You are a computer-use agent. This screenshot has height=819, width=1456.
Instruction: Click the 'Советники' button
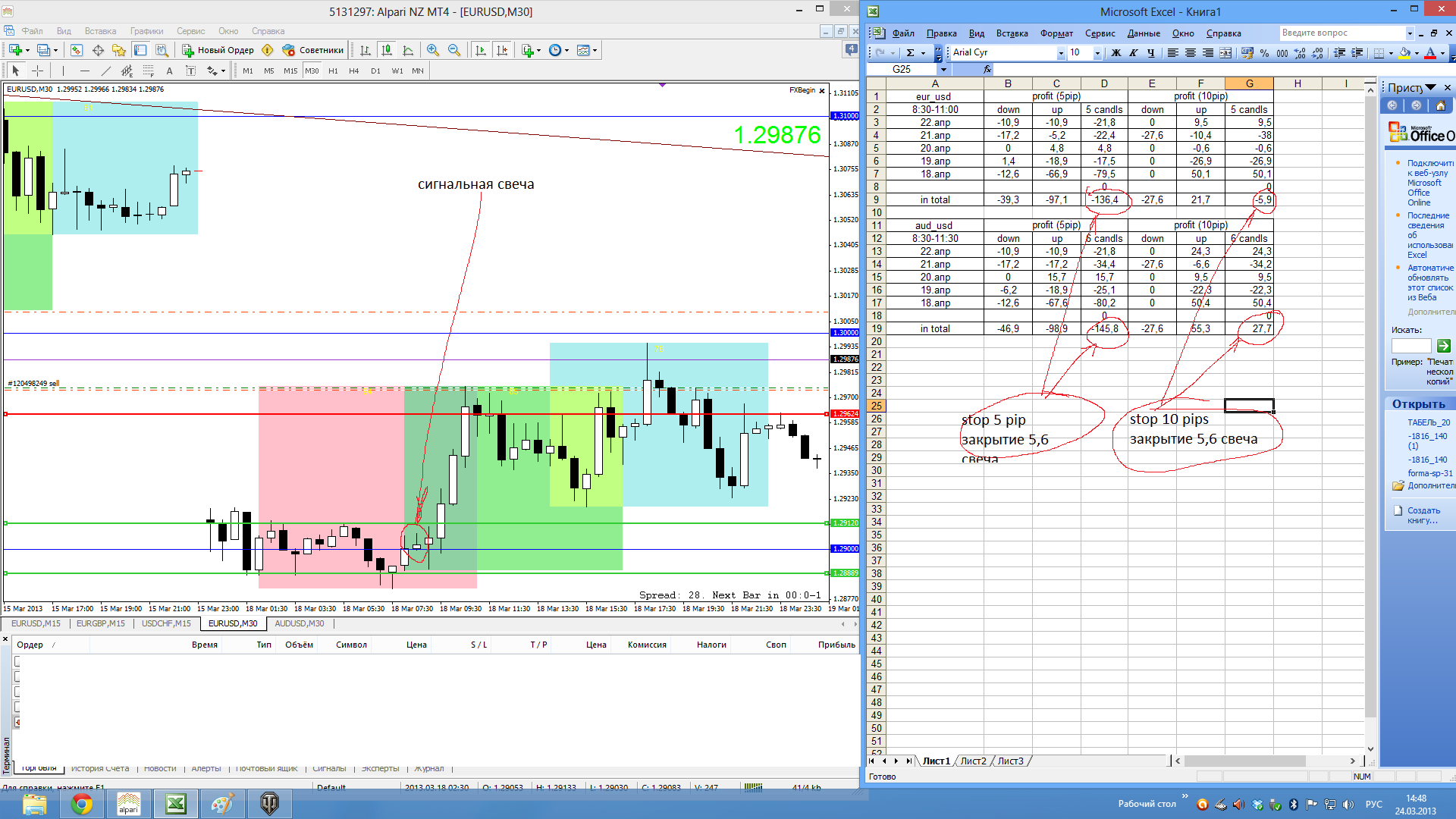(x=313, y=50)
